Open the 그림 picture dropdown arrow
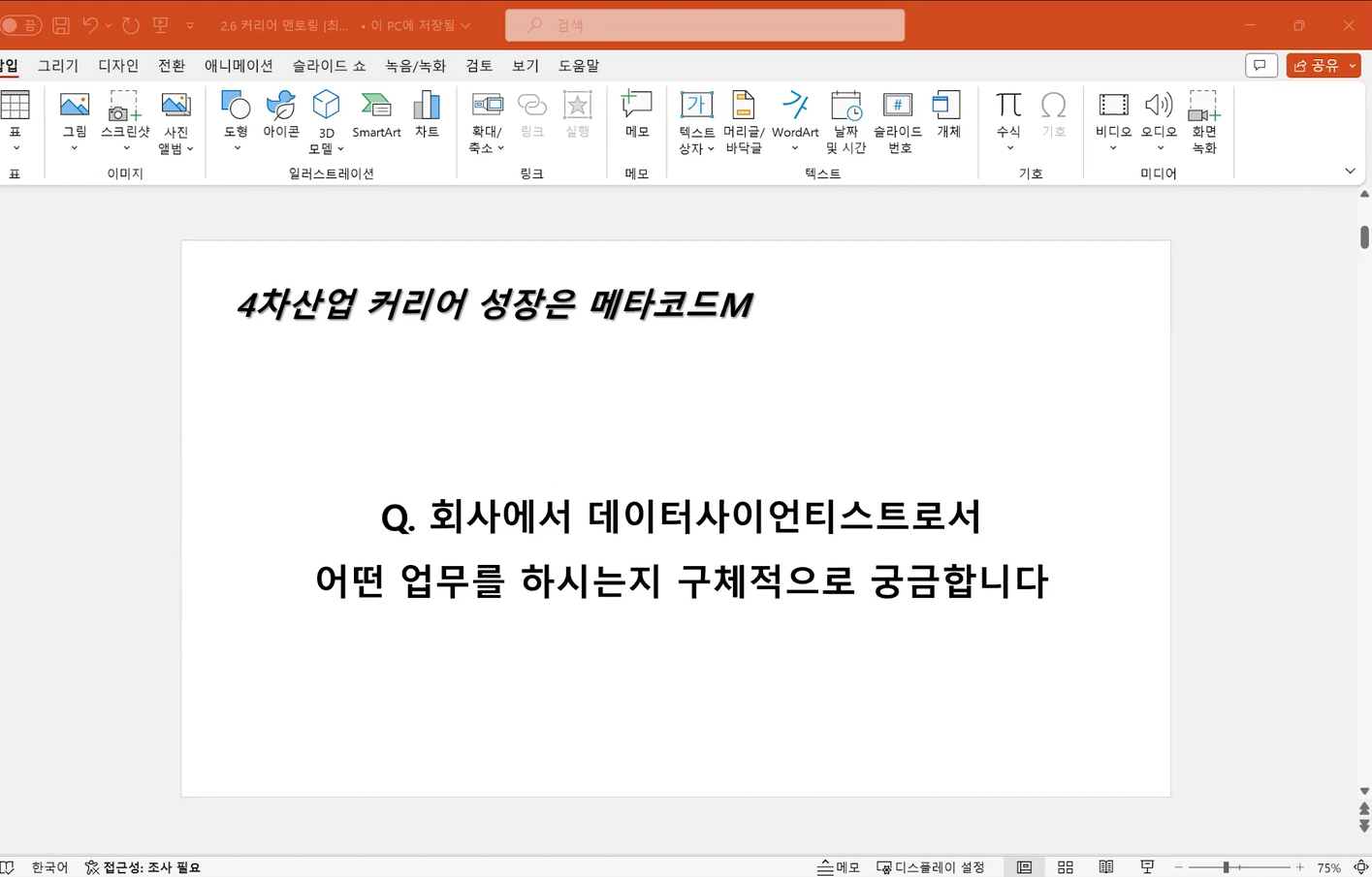The width and height of the screenshot is (1372, 877). point(75,148)
